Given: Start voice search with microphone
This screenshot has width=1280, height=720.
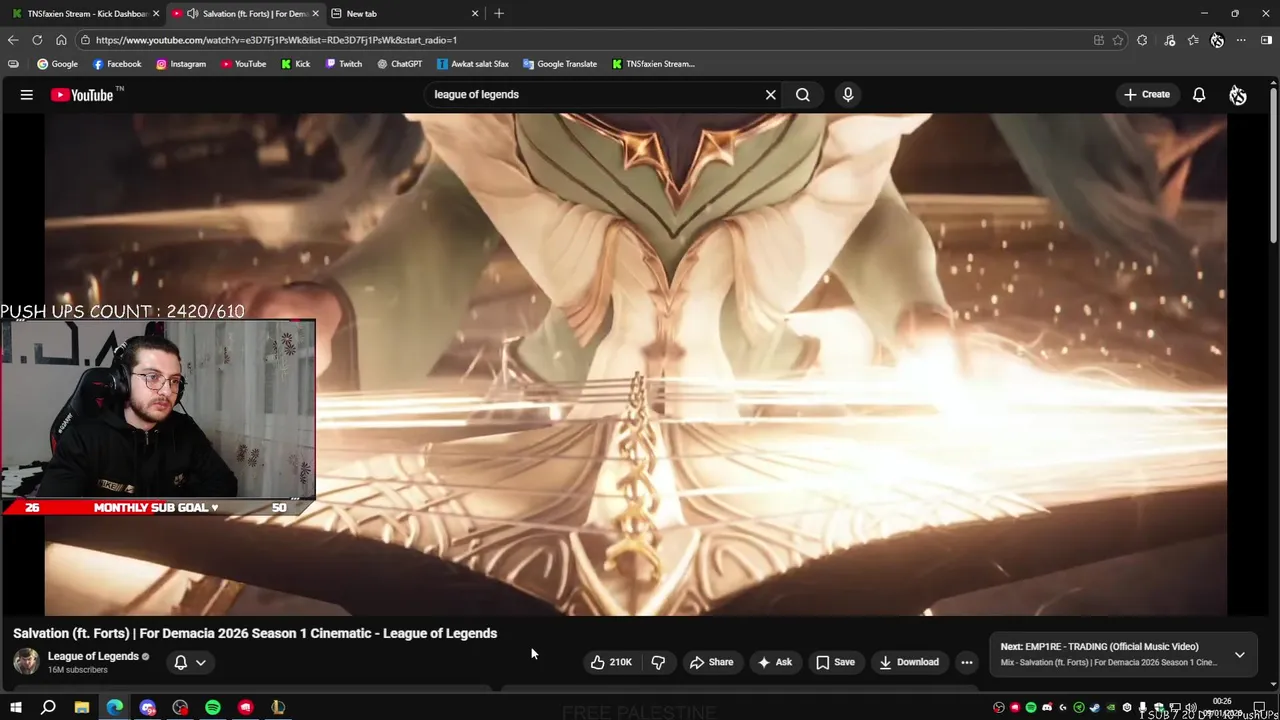Looking at the screenshot, I should tap(848, 95).
